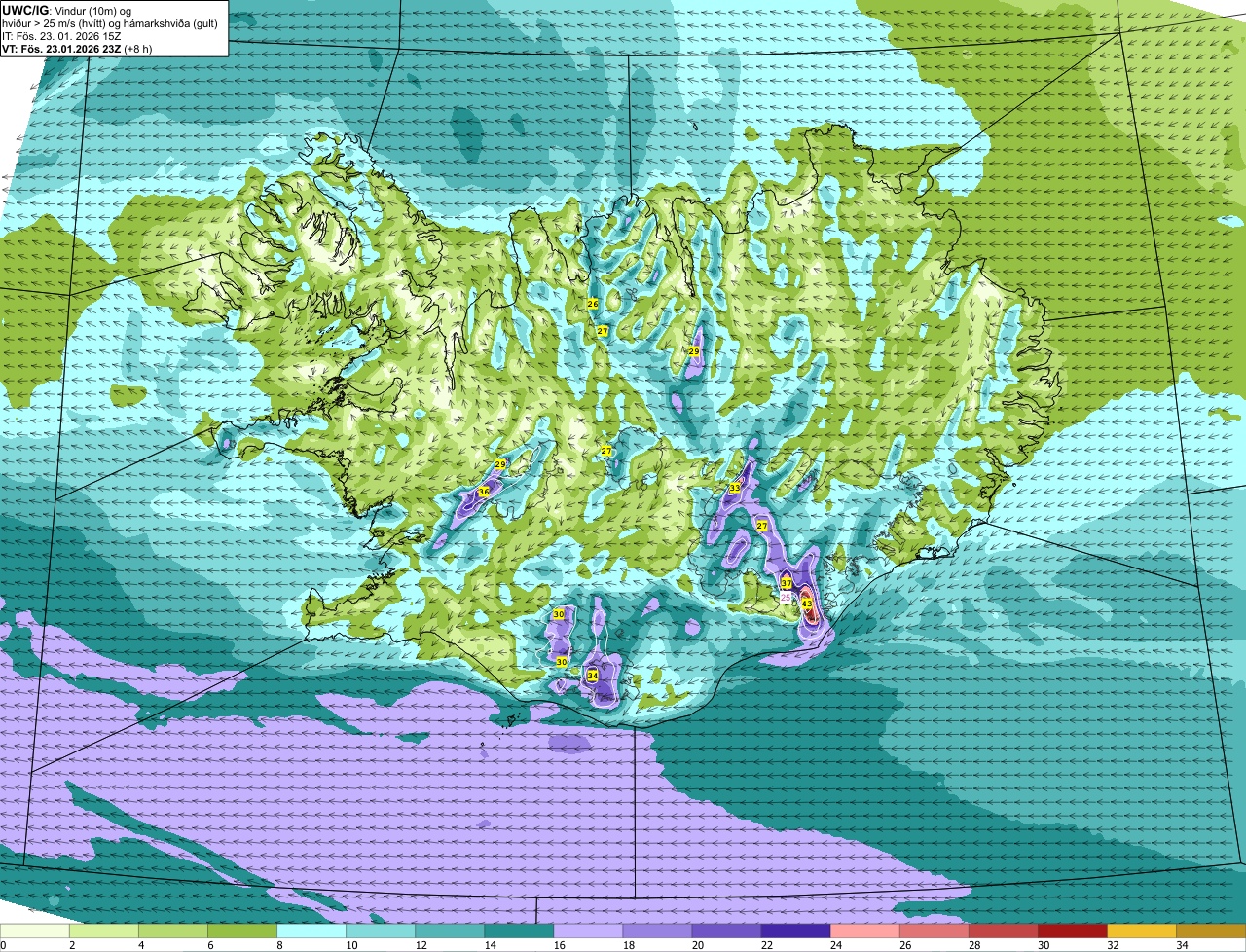Select the yellow gust label 36

484,492
